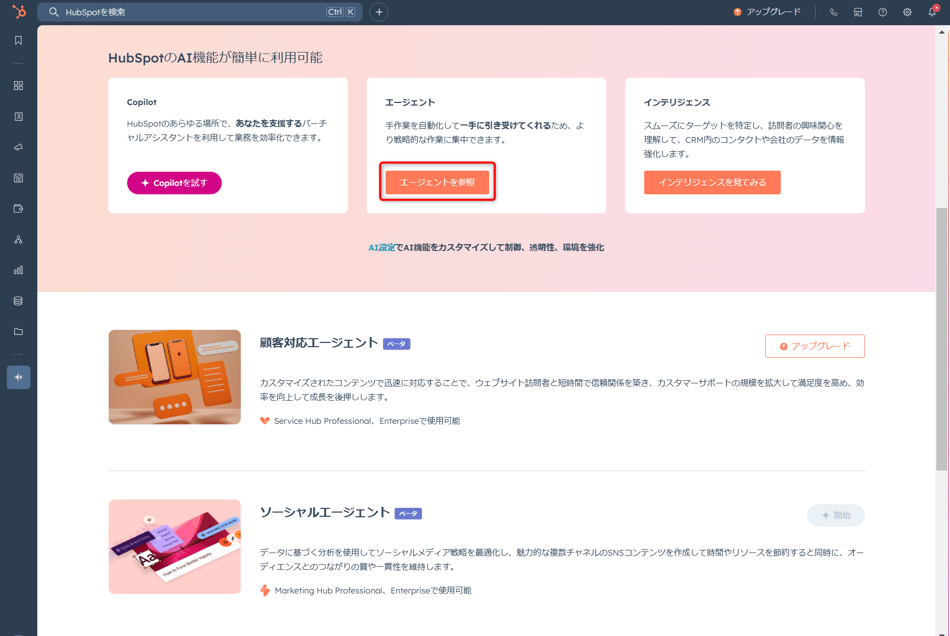
Task: Click アップグレード in the top navigation bar
Action: coord(767,12)
